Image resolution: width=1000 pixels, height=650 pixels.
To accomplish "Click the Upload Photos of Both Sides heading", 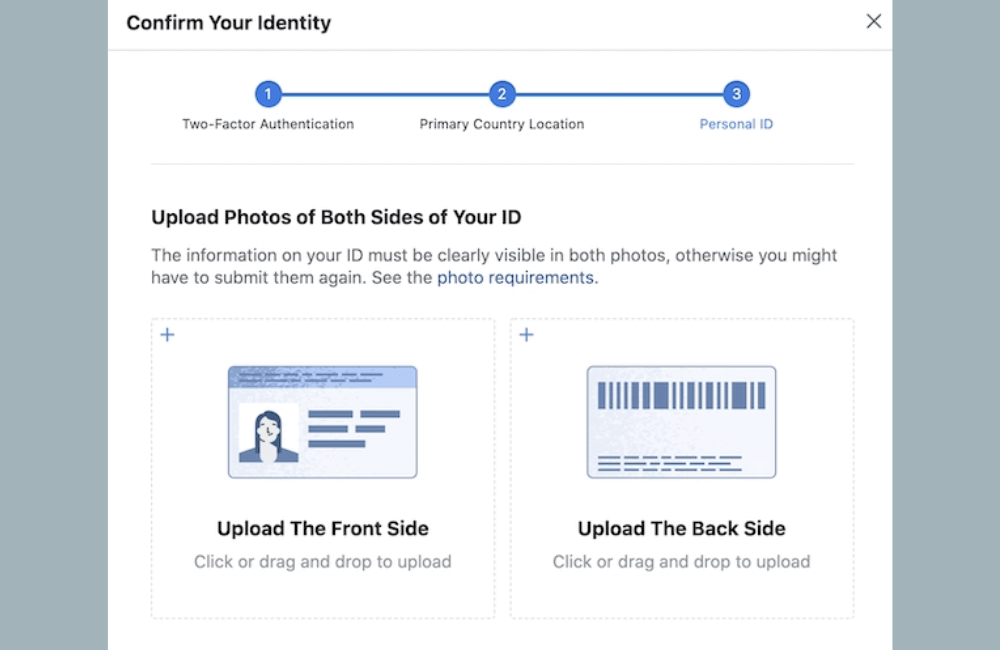I will point(336,217).
